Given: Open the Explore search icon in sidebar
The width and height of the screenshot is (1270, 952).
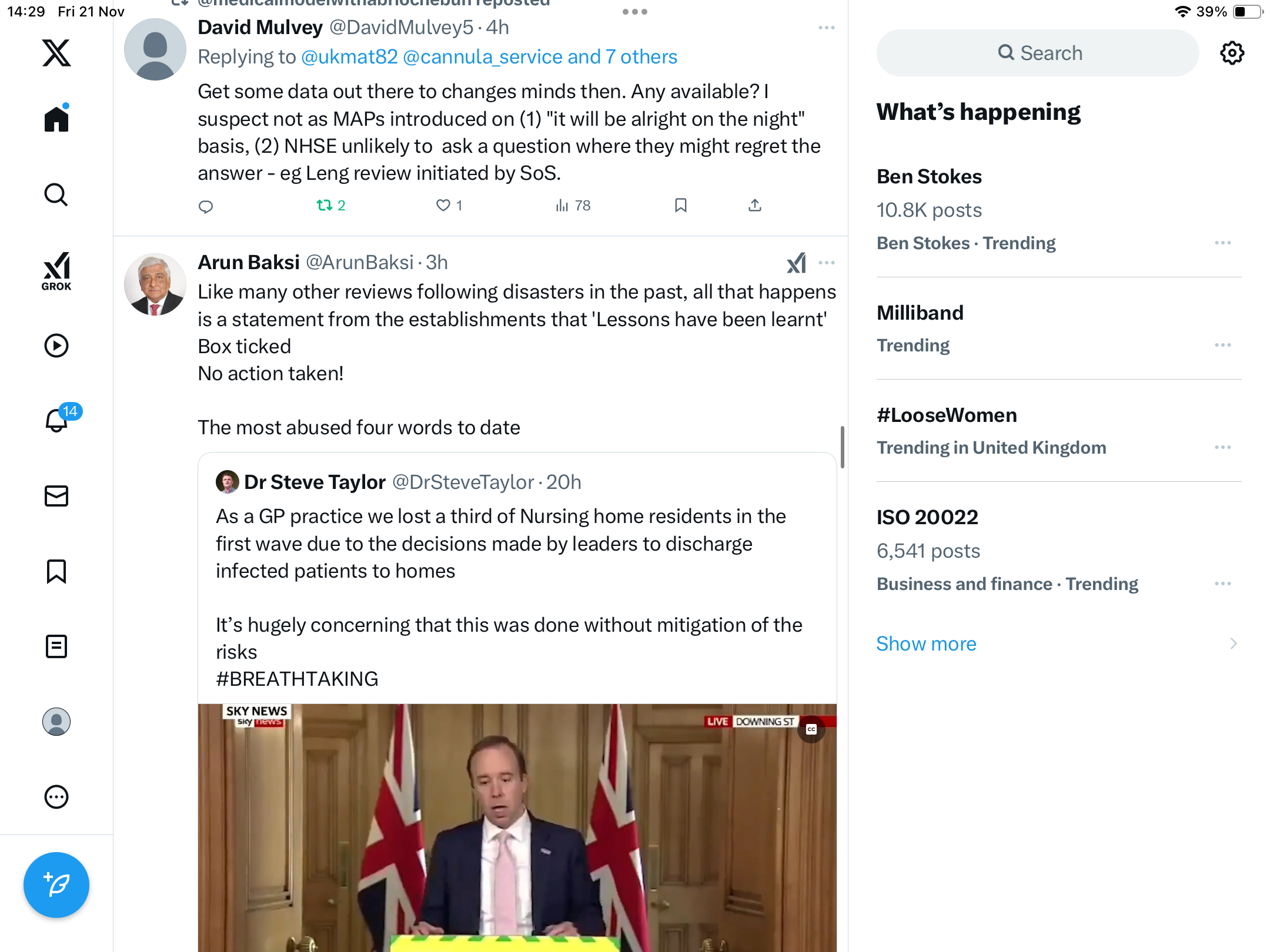Looking at the screenshot, I should (x=56, y=195).
